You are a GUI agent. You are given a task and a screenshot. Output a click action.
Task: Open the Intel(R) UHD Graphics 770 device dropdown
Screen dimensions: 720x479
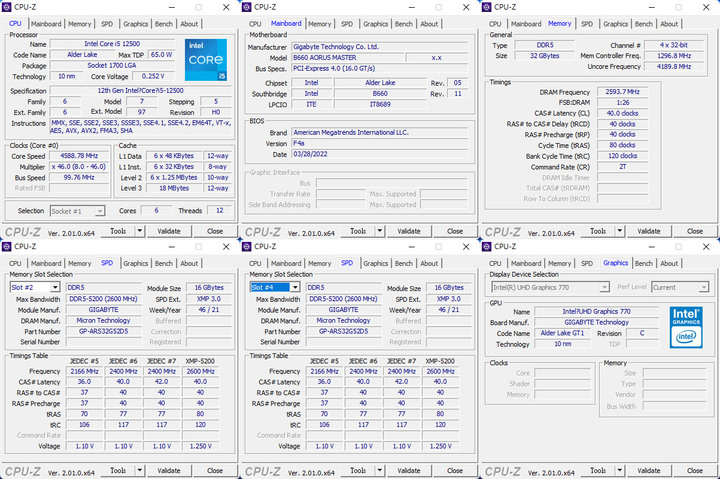point(604,287)
